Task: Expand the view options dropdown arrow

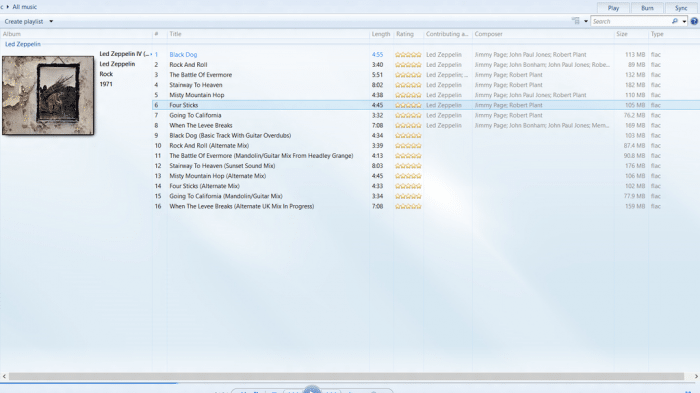Action: (x=586, y=21)
